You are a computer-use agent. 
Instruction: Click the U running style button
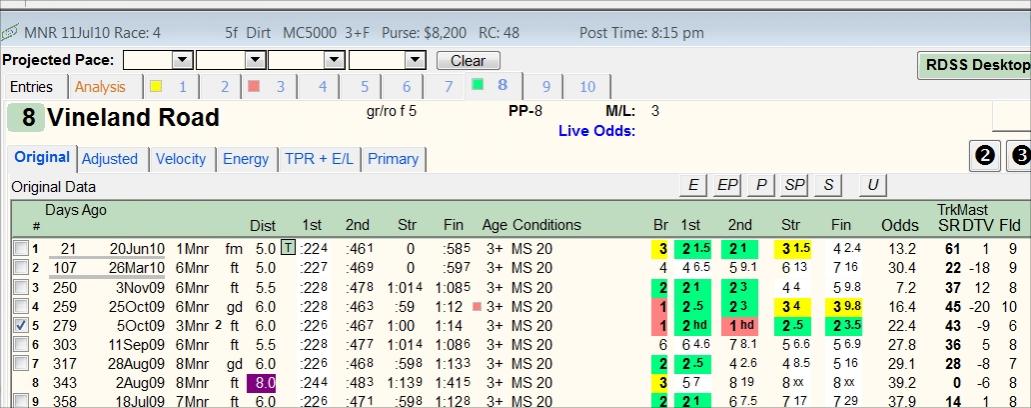(873, 186)
